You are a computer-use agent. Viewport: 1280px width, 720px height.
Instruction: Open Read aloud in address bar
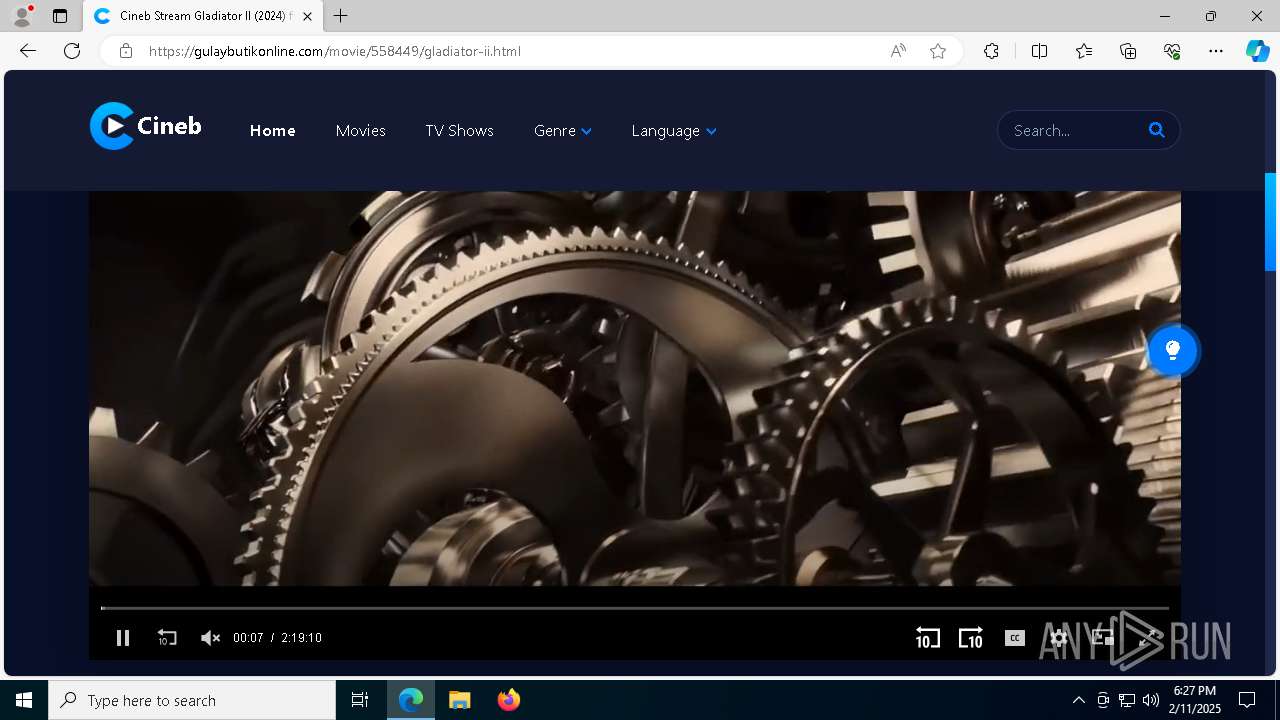(x=898, y=51)
